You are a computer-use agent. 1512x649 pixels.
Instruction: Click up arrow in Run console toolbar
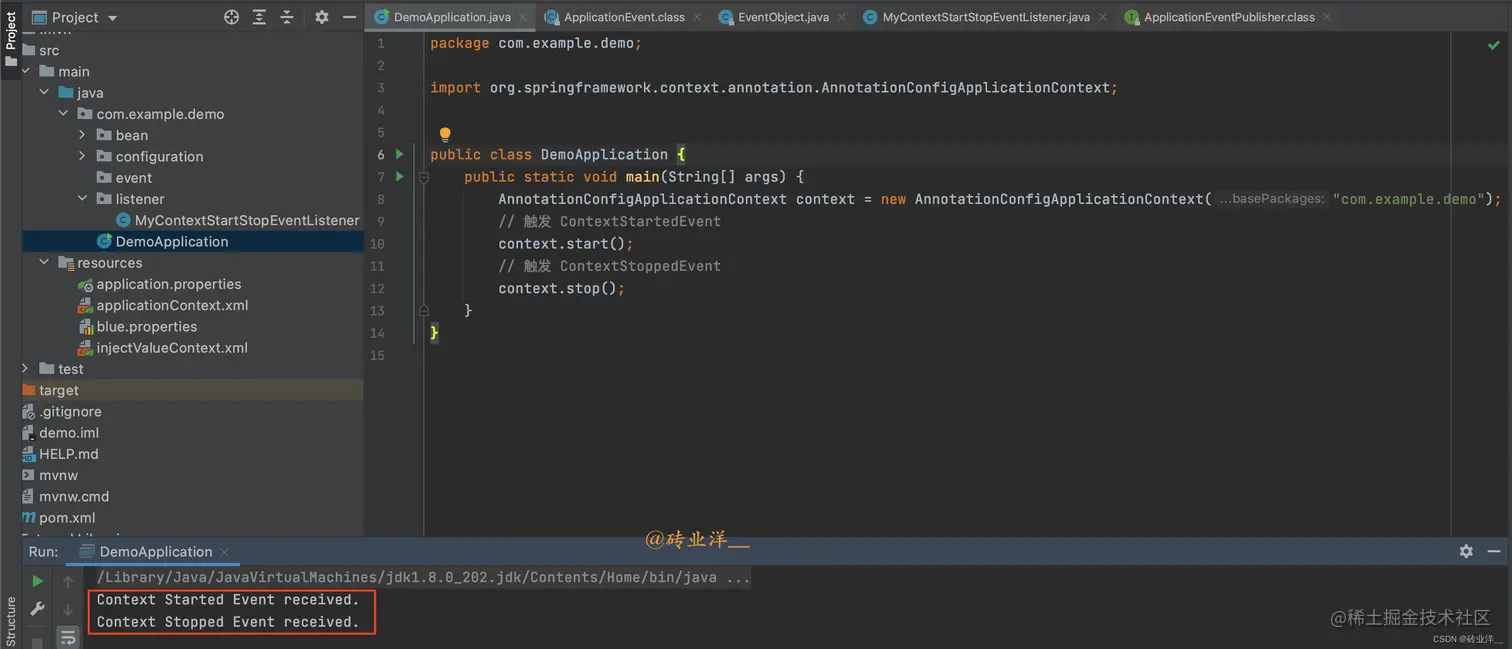(x=68, y=582)
